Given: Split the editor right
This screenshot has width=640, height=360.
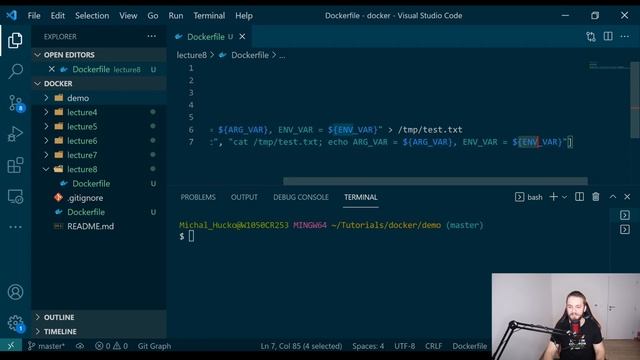Looking at the screenshot, I should click(608, 36).
